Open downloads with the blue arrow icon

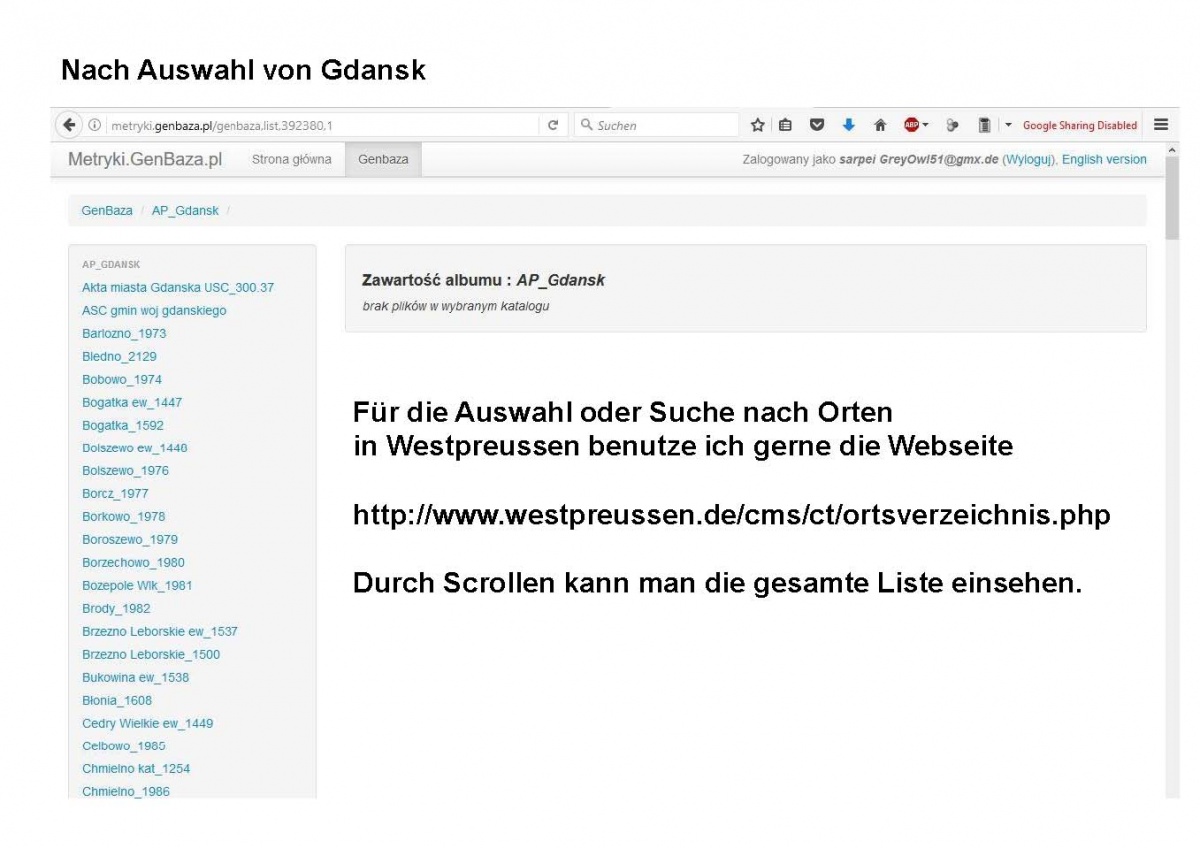point(849,125)
